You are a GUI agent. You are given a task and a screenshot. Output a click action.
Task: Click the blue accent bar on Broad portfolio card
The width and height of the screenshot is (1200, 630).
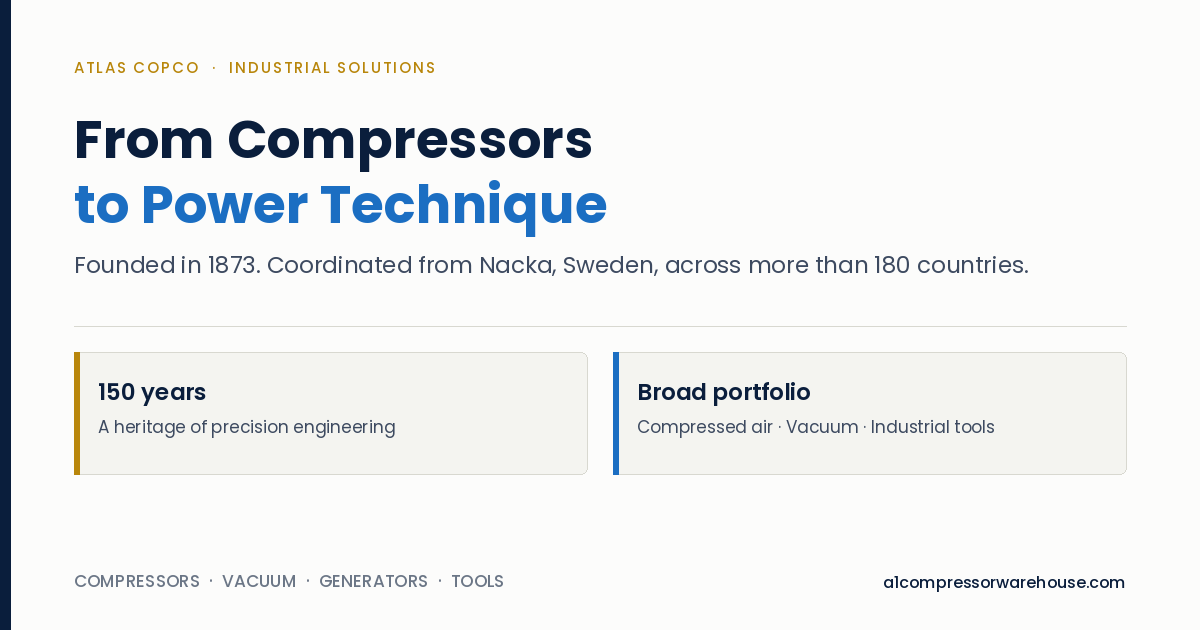pos(616,413)
